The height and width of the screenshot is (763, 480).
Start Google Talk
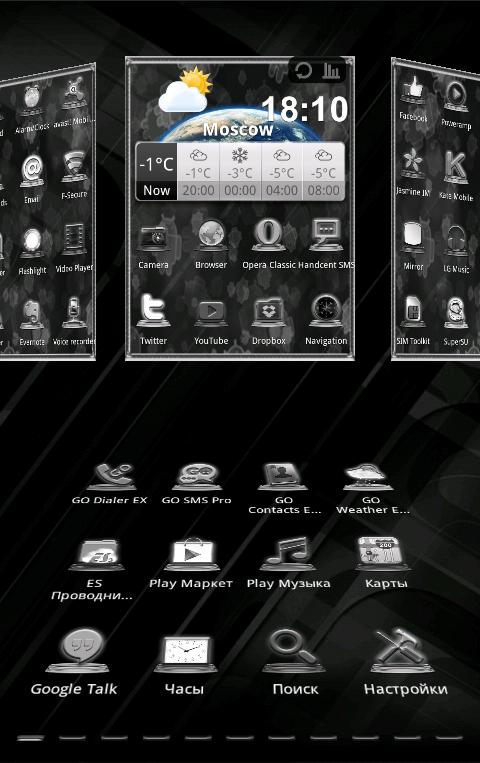78,650
